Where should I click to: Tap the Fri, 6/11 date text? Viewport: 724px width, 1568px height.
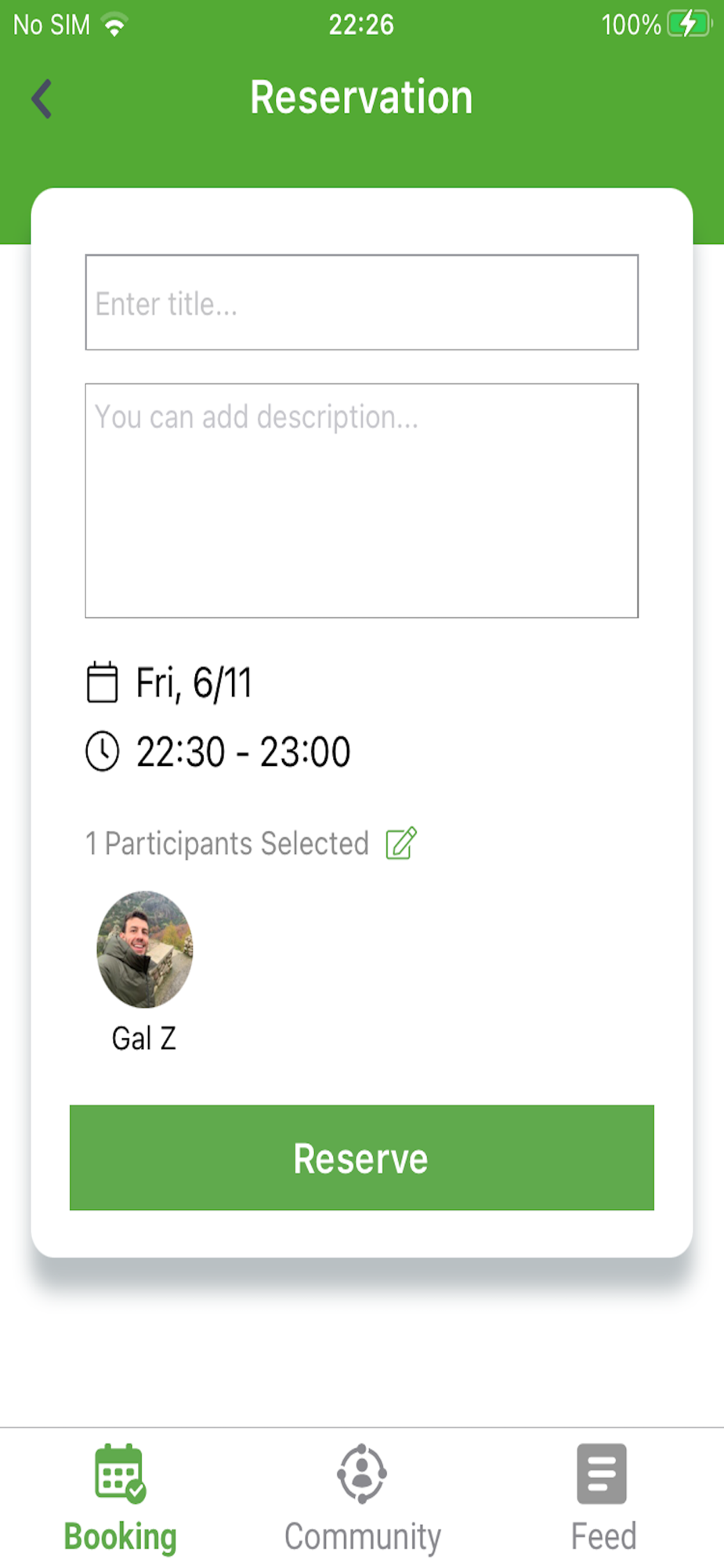point(194,683)
